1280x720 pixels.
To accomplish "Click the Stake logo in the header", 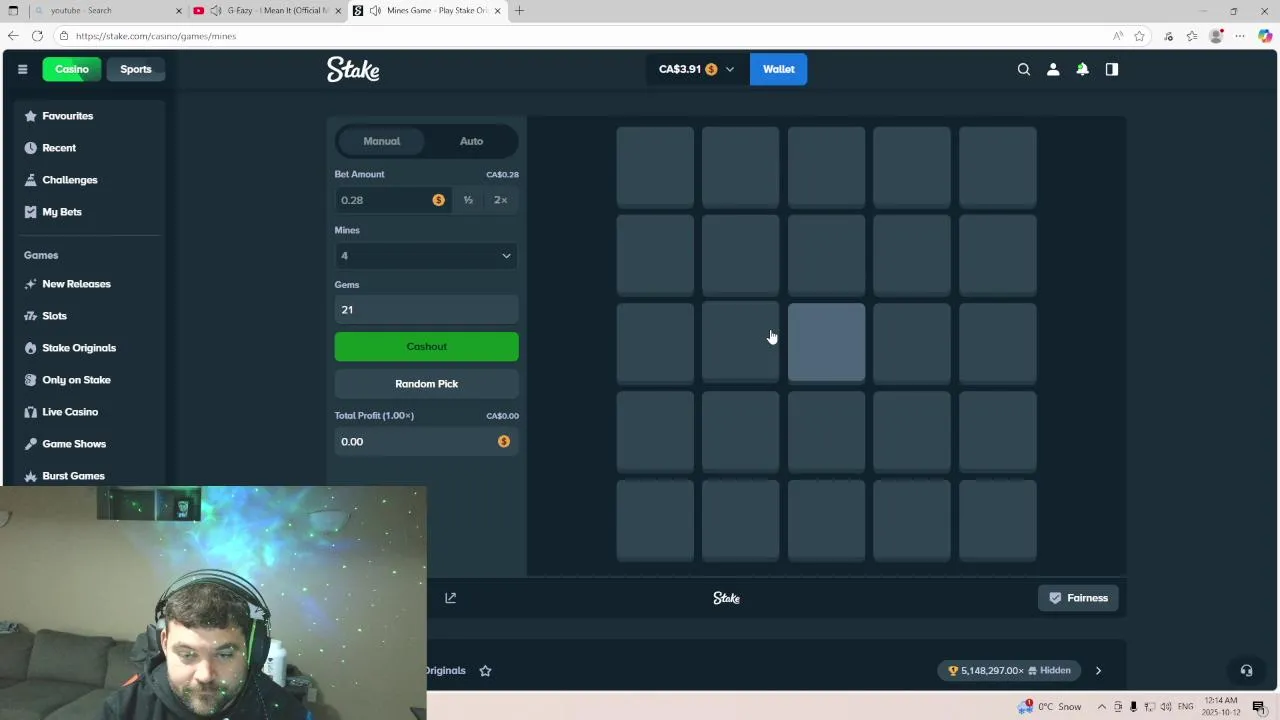I will click(353, 69).
